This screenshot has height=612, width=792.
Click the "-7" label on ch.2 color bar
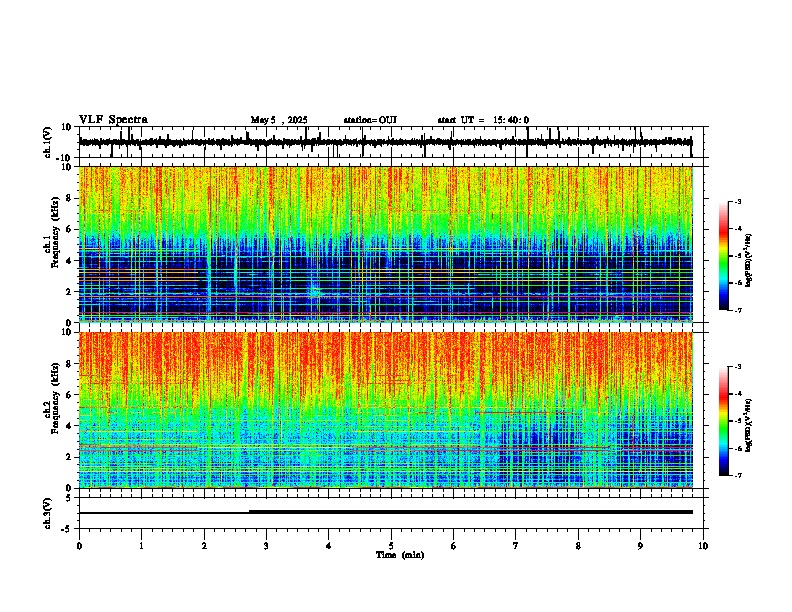coord(737,476)
